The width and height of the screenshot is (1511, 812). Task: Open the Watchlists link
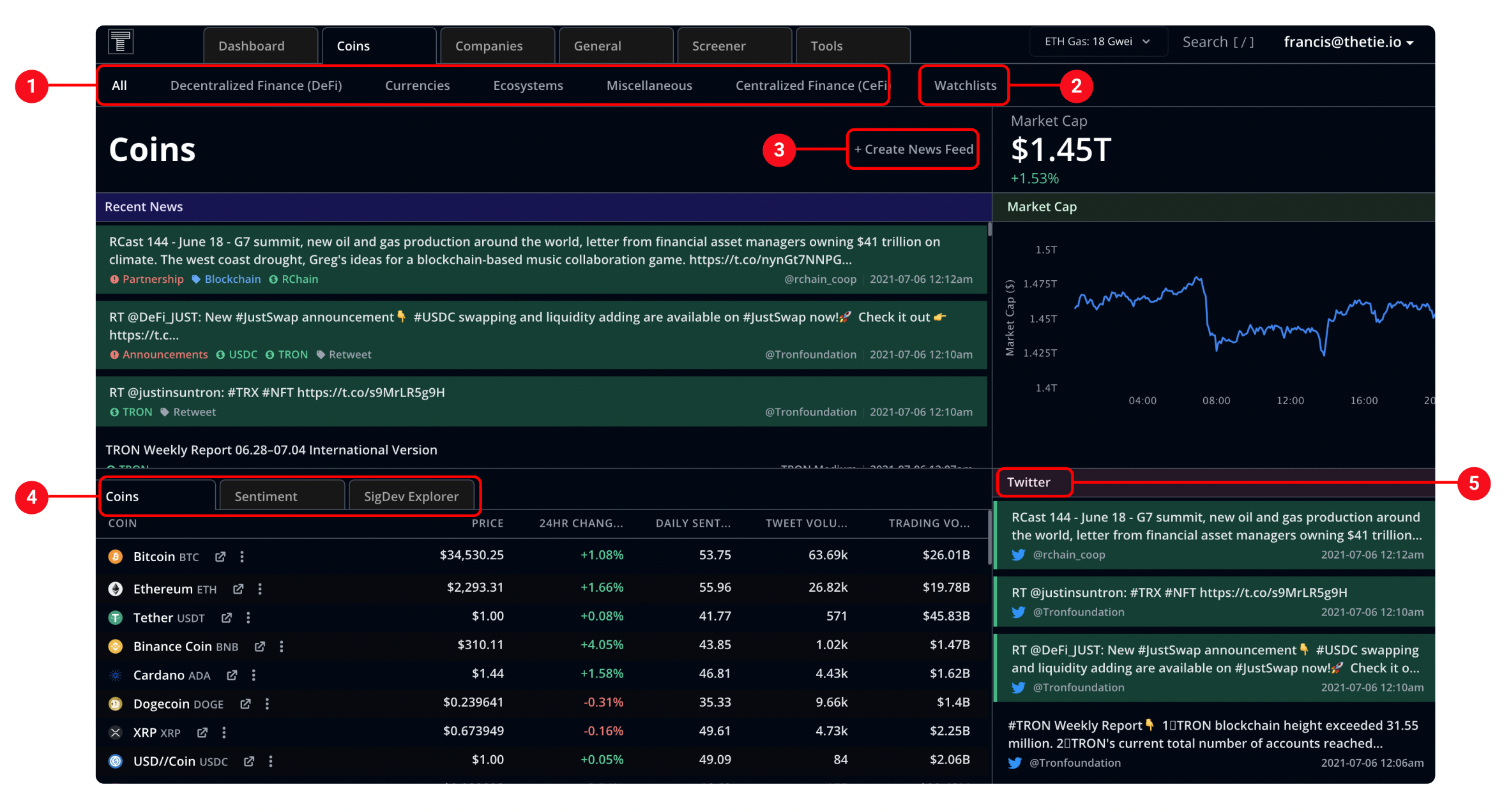tap(964, 85)
